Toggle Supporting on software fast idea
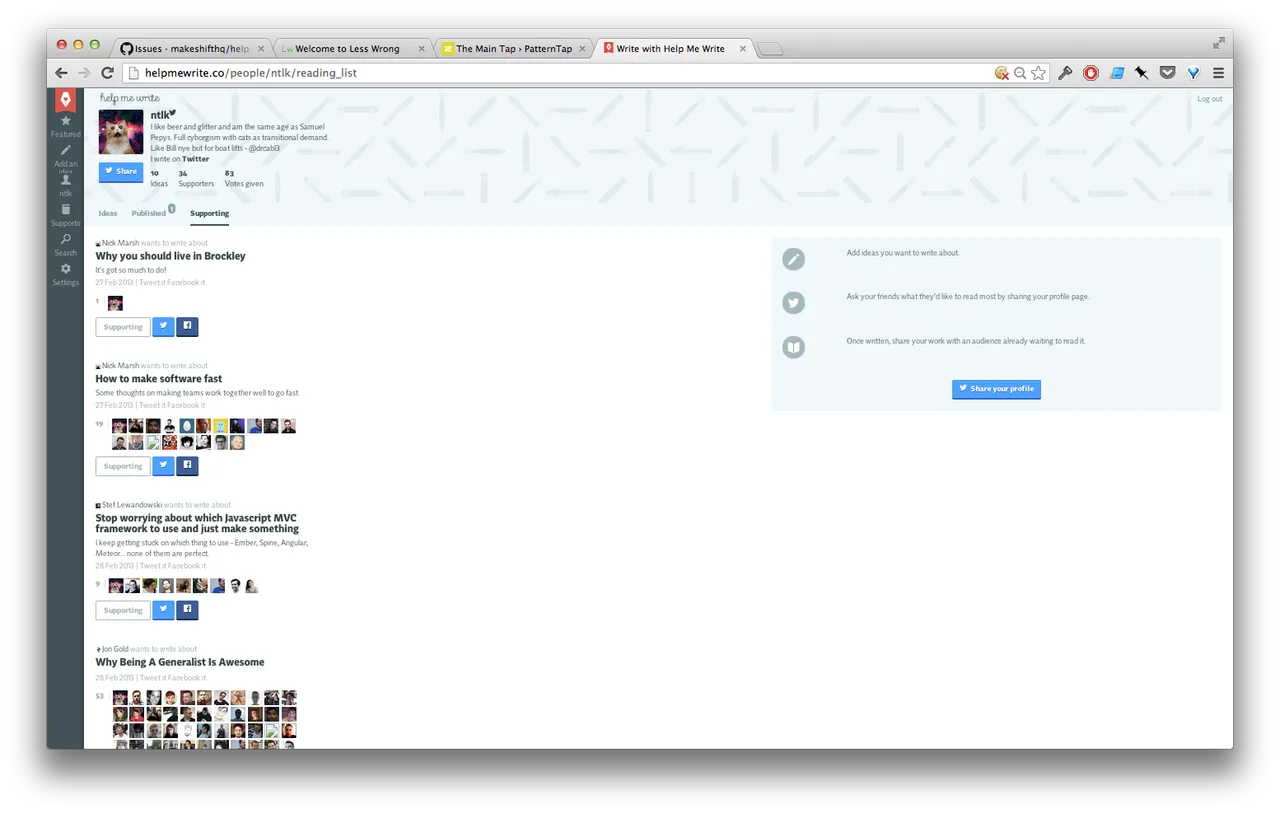The height and width of the screenshot is (814, 1280). pos(123,465)
